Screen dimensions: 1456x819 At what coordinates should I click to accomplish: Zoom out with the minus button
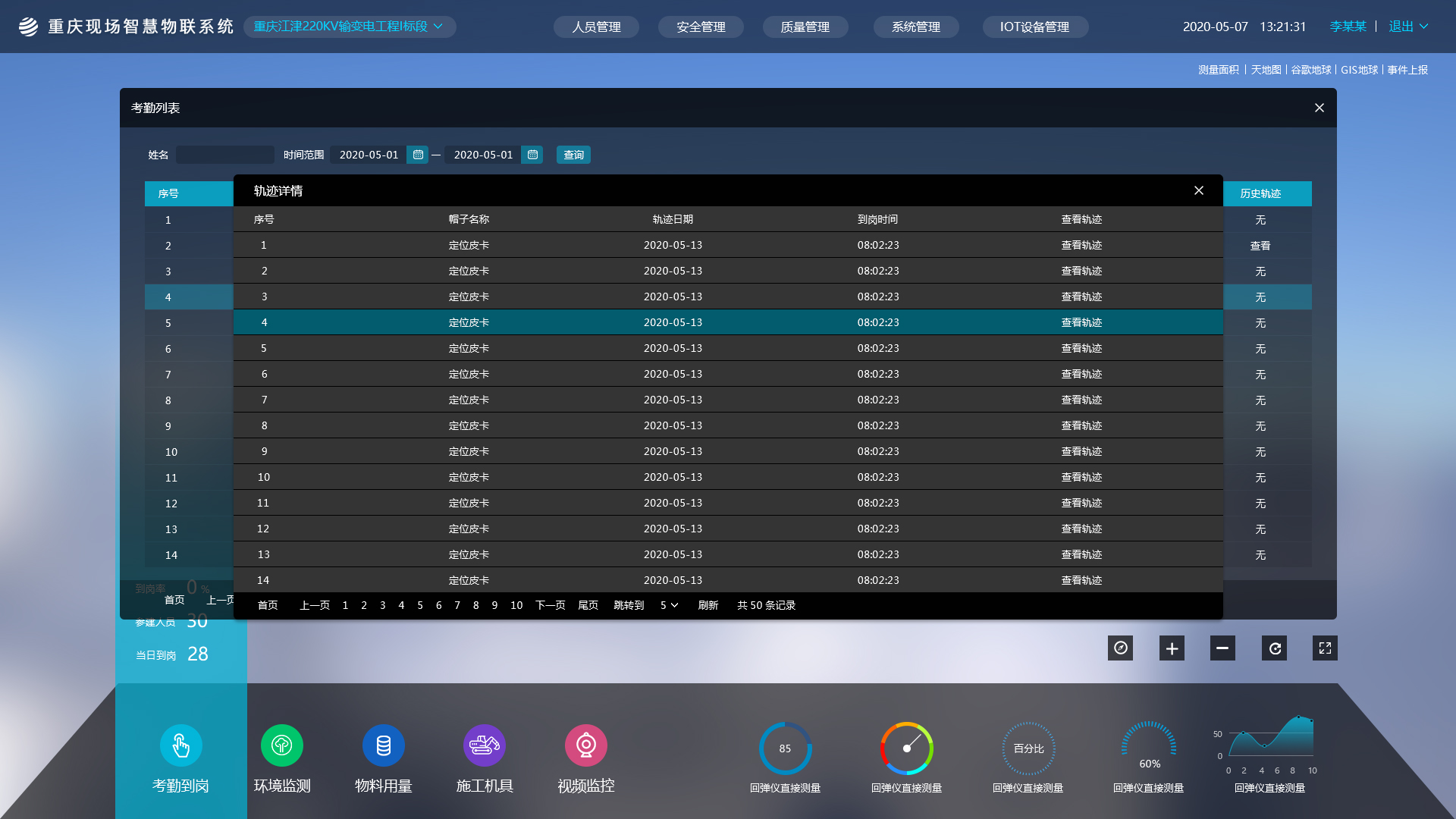(1222, 648)
